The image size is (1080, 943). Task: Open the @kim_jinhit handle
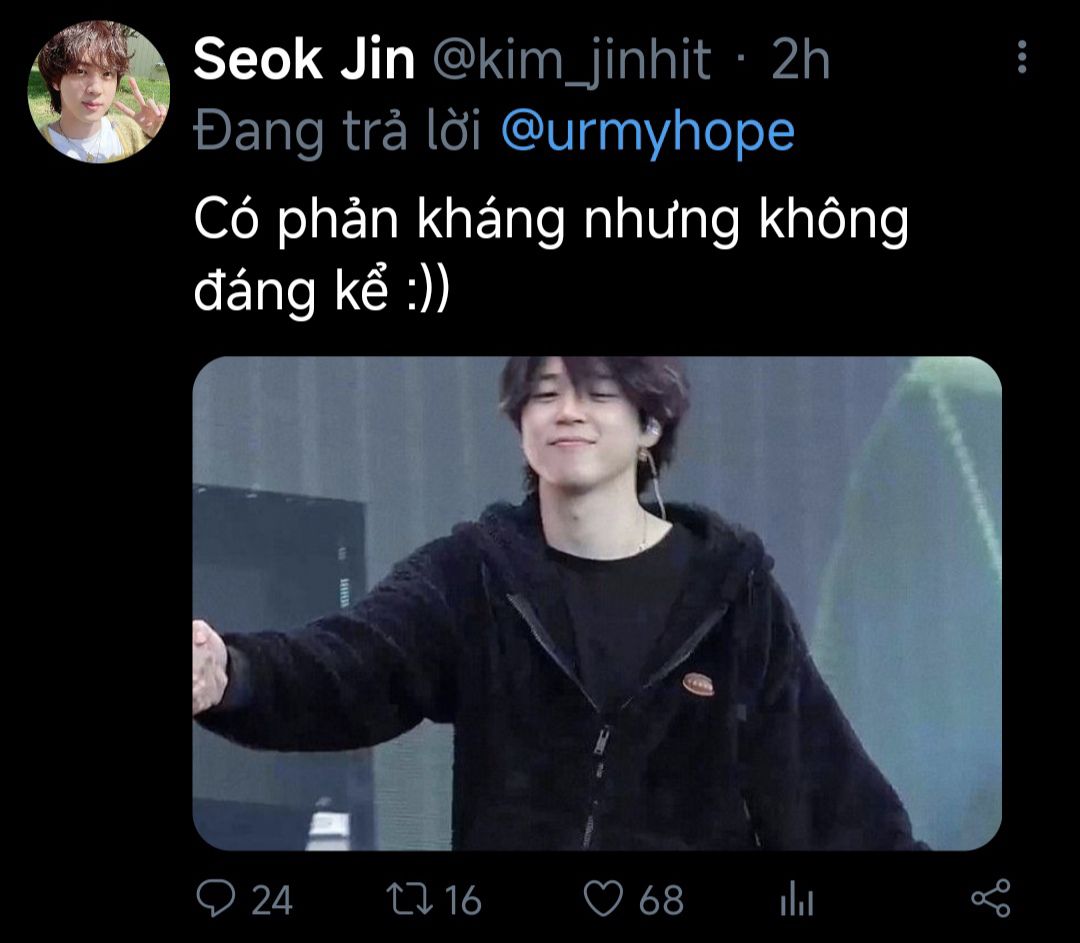click(x=572, y=60)
